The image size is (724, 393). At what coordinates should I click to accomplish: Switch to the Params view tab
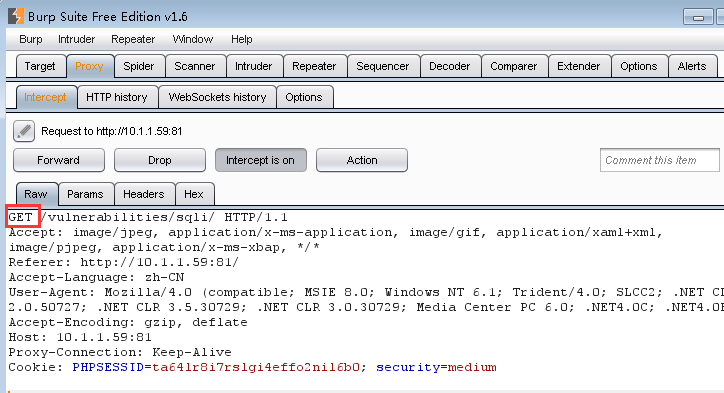[85, 194]
